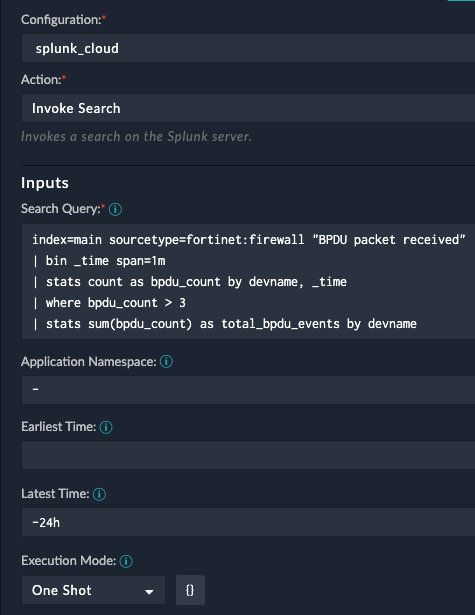Click the Earliest Time info icon
The width and height of the screenshot is (475, 615).
coord(106,427)
